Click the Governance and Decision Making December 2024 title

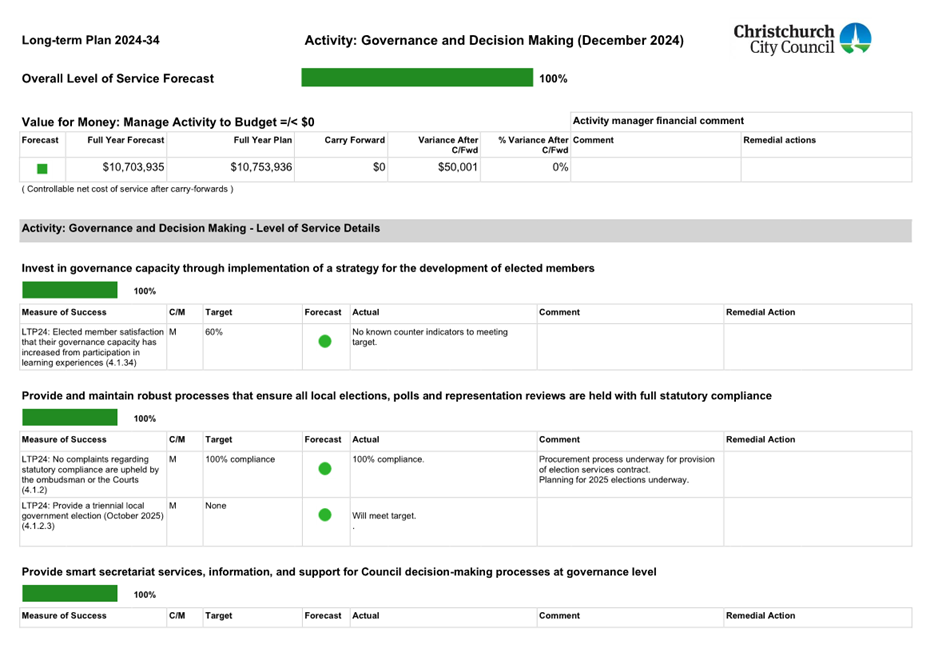click(x=494, y=41)
